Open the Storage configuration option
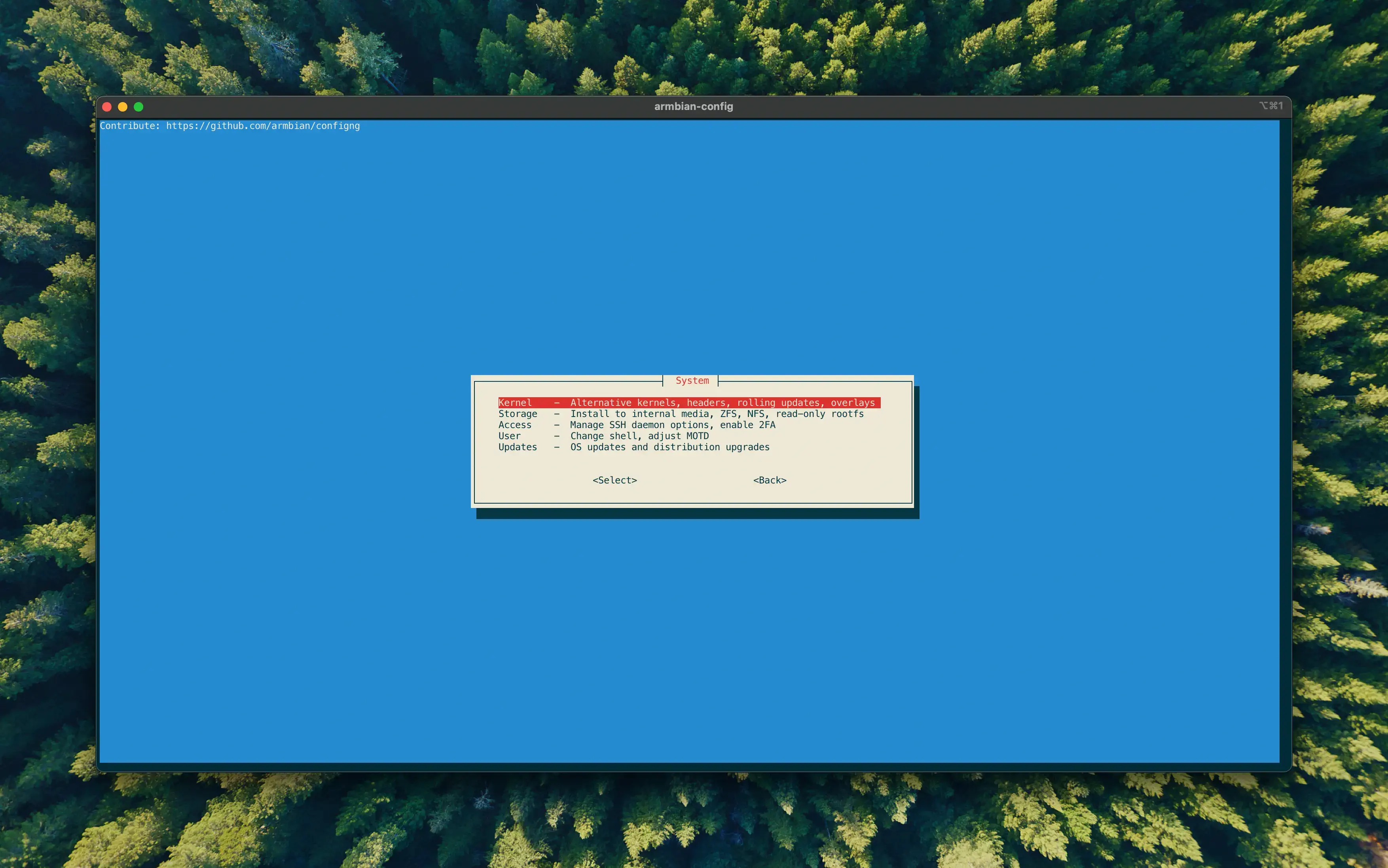The width and height of the screenshot is (1388, 868). (x=517, y=413)
